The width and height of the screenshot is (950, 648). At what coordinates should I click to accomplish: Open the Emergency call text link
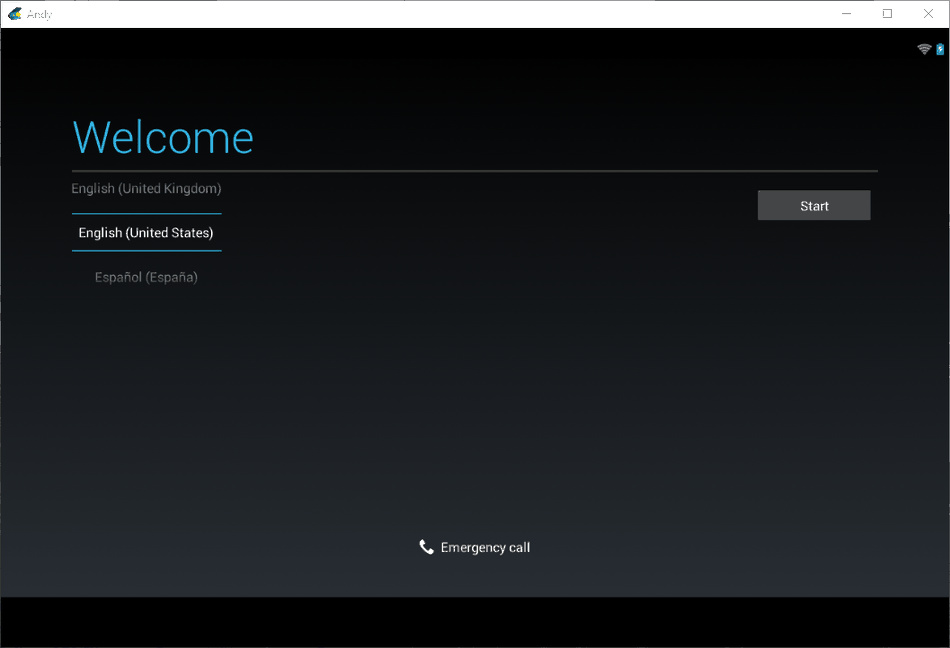[x=485, y=547]
